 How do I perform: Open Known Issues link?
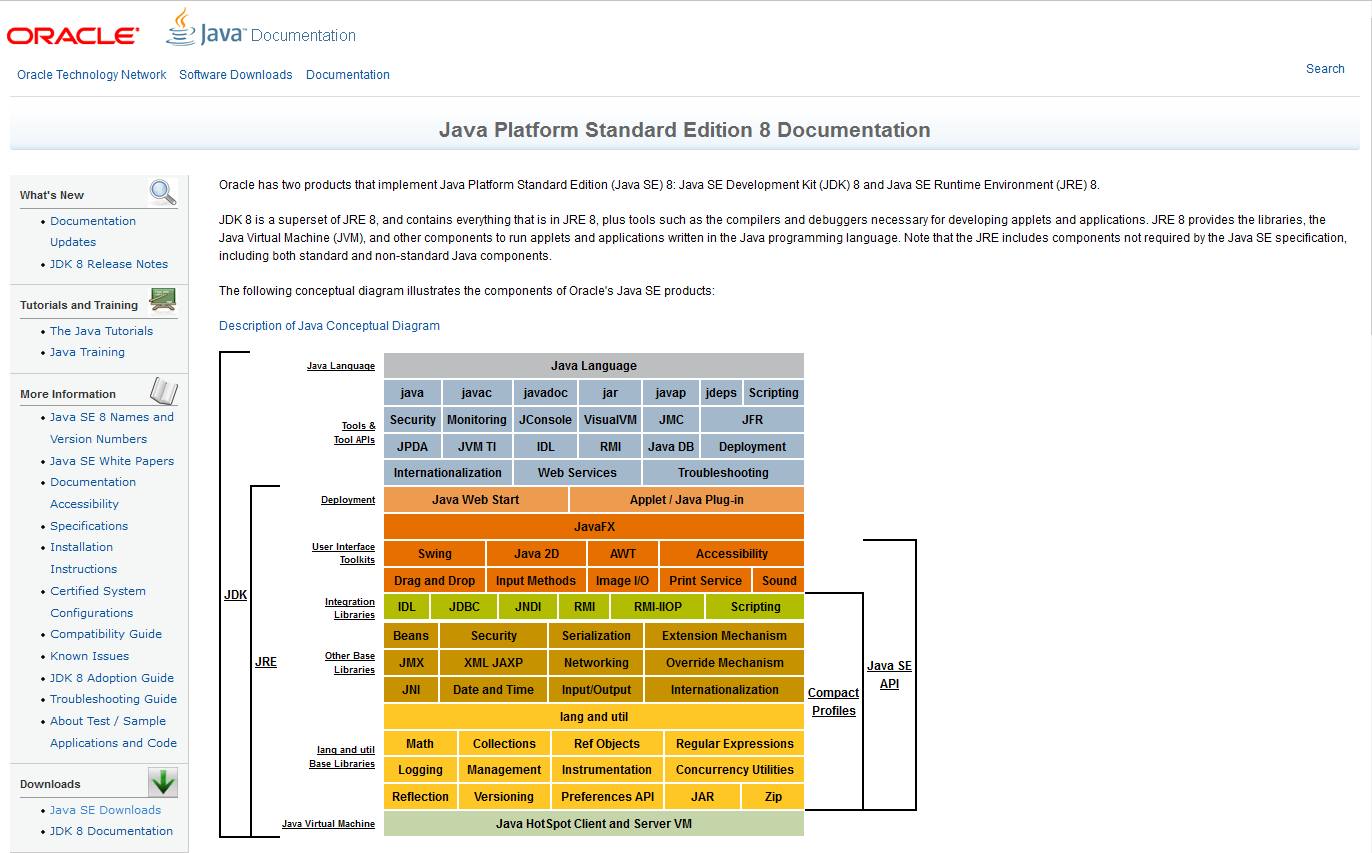coord(90,656)
